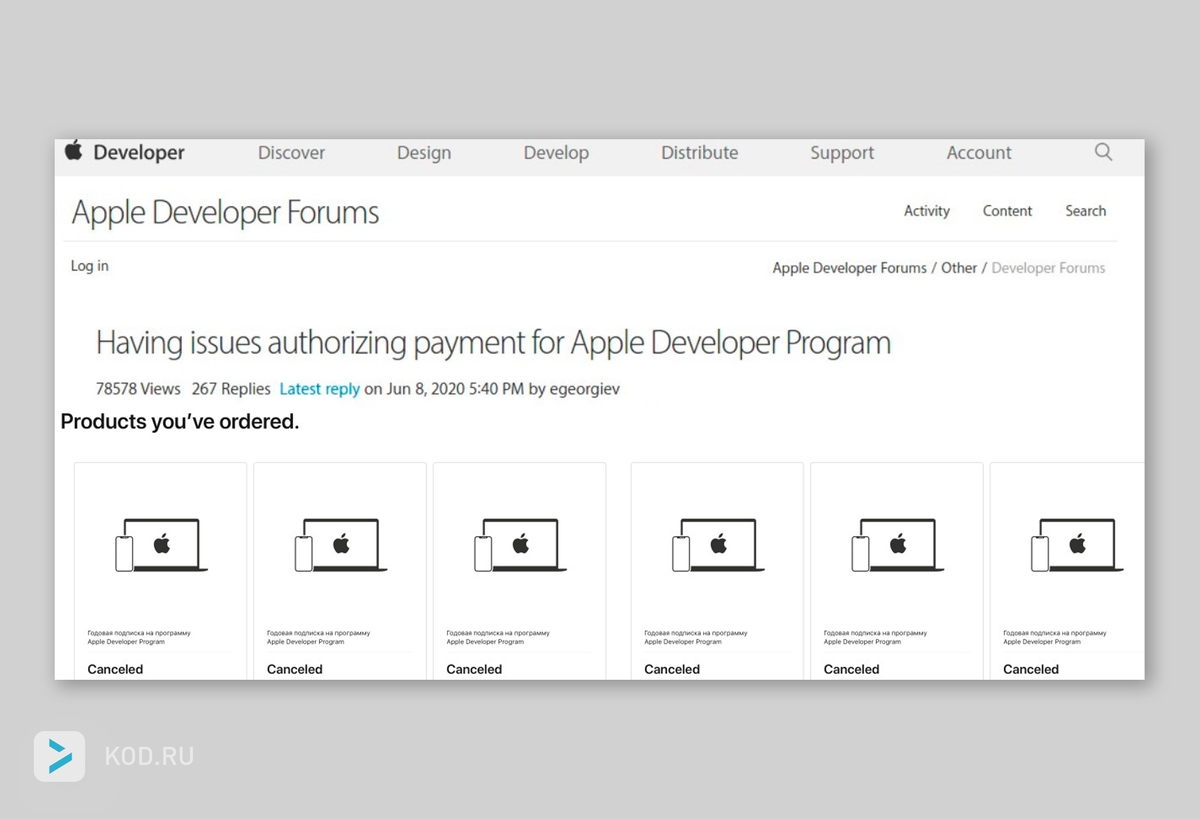Open the thread title about authorizing payment
The height and width of the screenshot is (819, 1200).
(493, 343)
